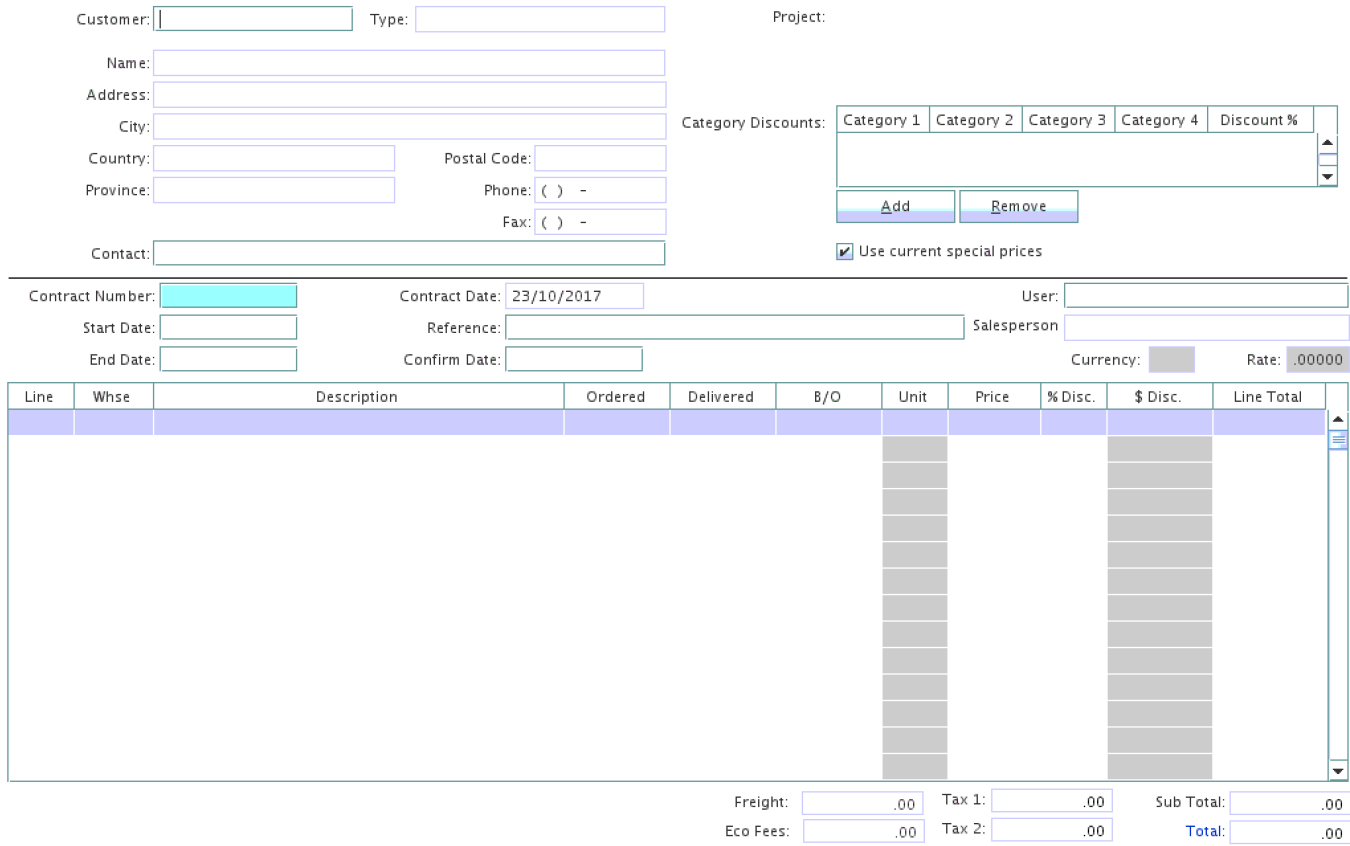Click the Contract Number field
The height and width of the screenshot is (846, 1350).
pyautogui.click(x=229, y=296)
